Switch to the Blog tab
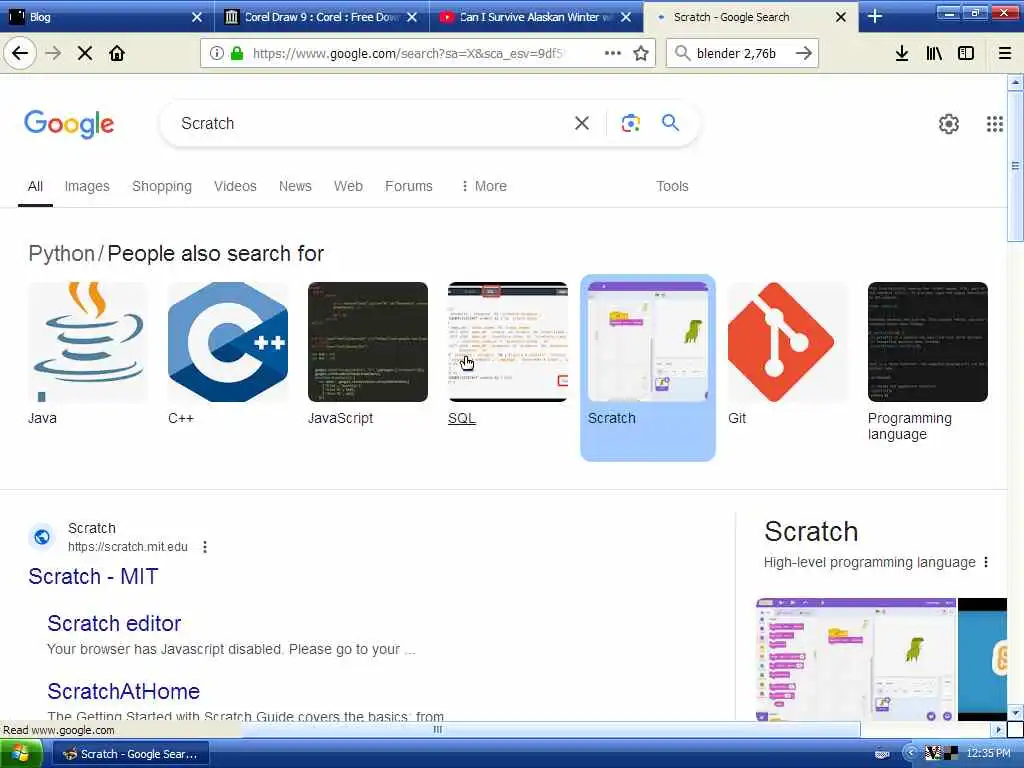Image resolution: width=1024 pixels, height=768 pixels. [98, 17]
